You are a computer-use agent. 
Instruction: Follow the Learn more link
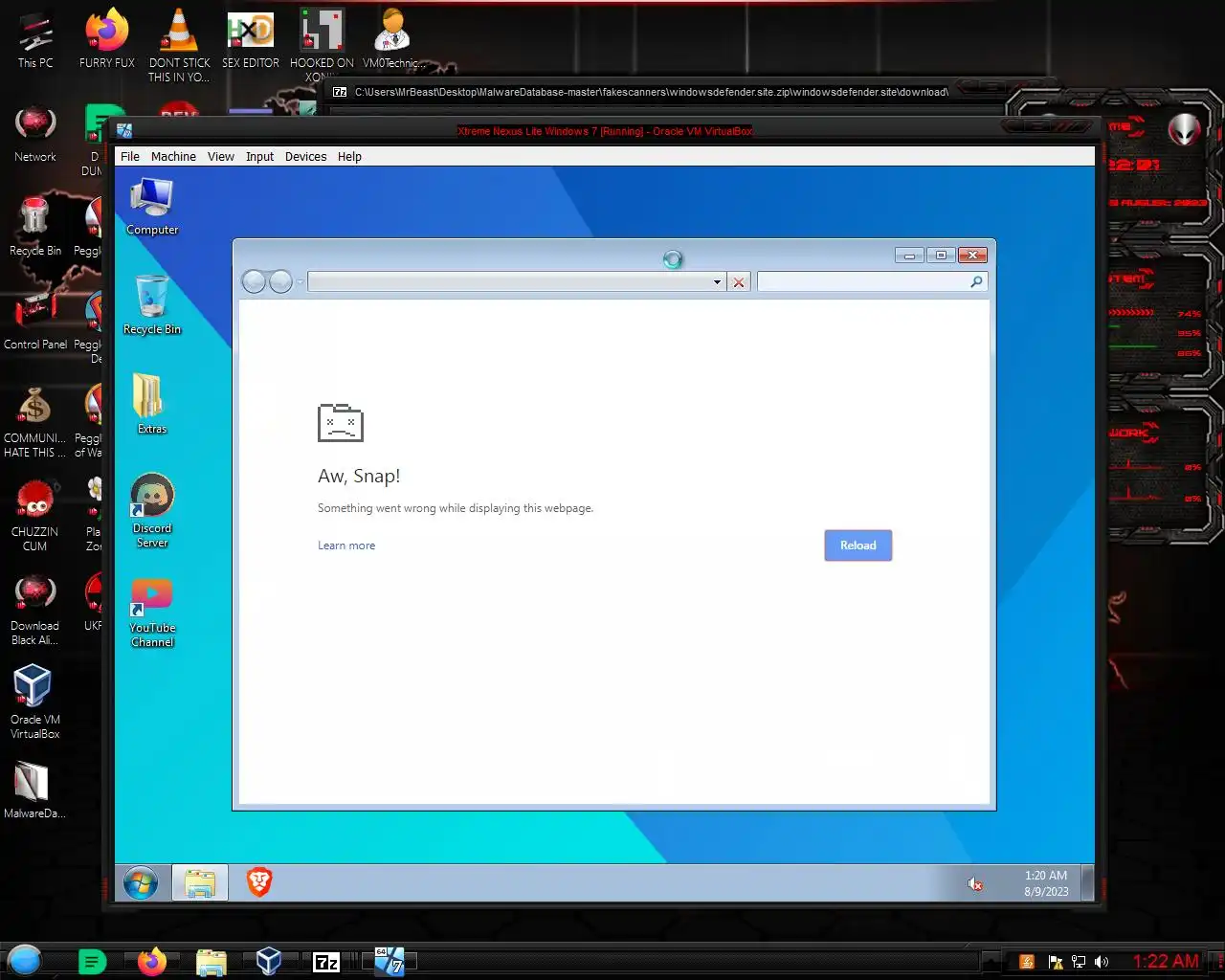click(x=346, y=546)
